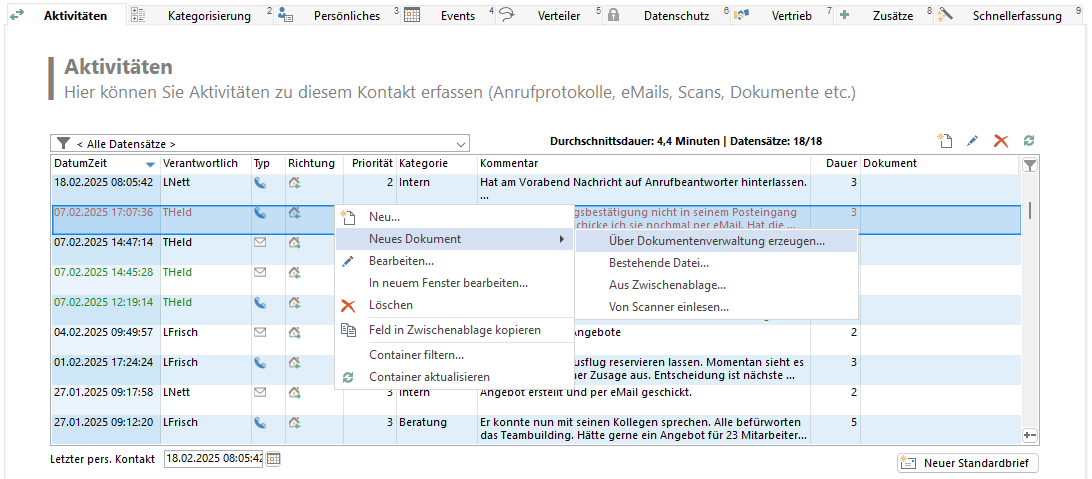
Task: Click the new record icon above the table
Action: (943, 142)
